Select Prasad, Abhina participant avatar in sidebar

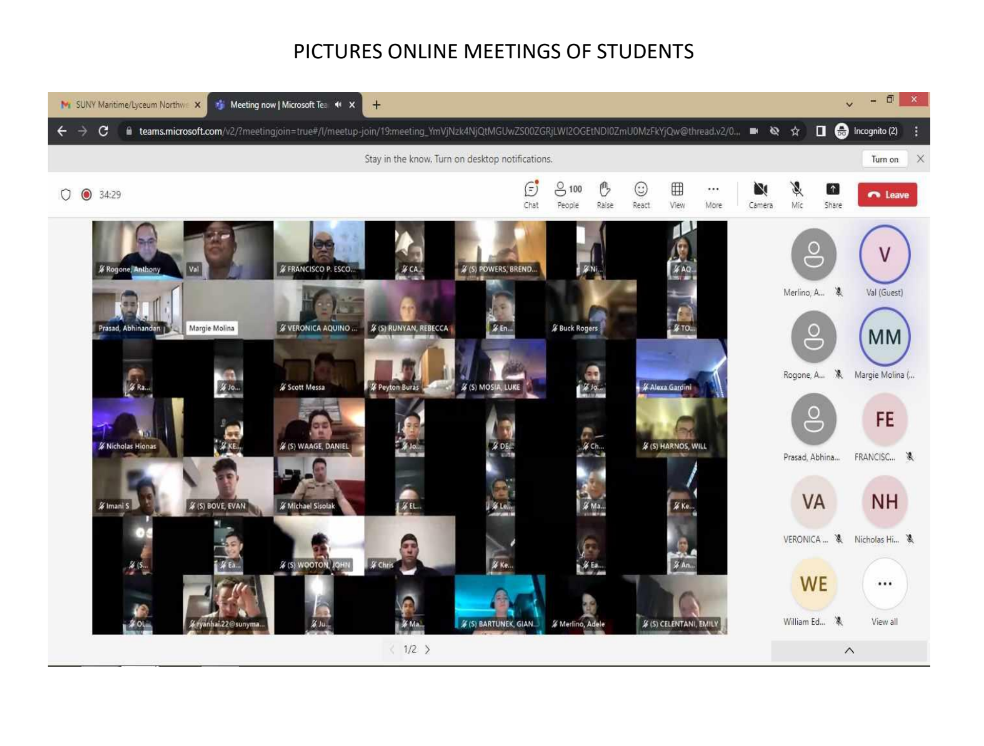click(x=813, y=419)
